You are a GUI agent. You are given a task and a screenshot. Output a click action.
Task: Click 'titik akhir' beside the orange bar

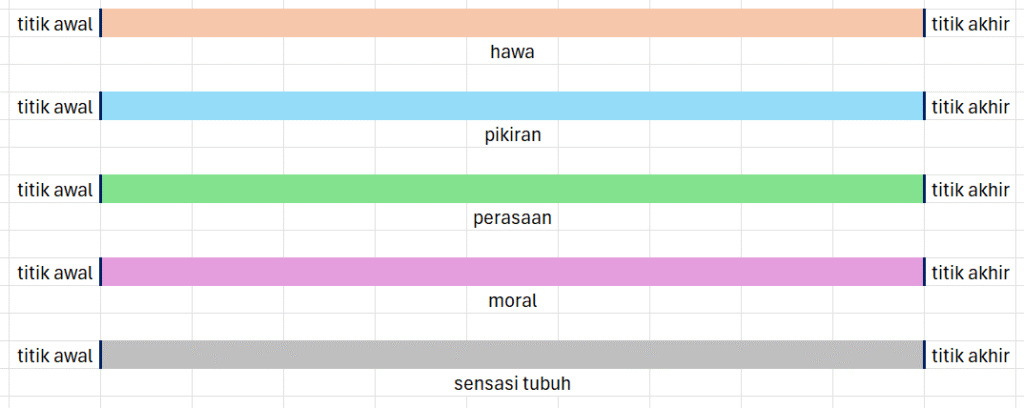(x=970, y=24)
